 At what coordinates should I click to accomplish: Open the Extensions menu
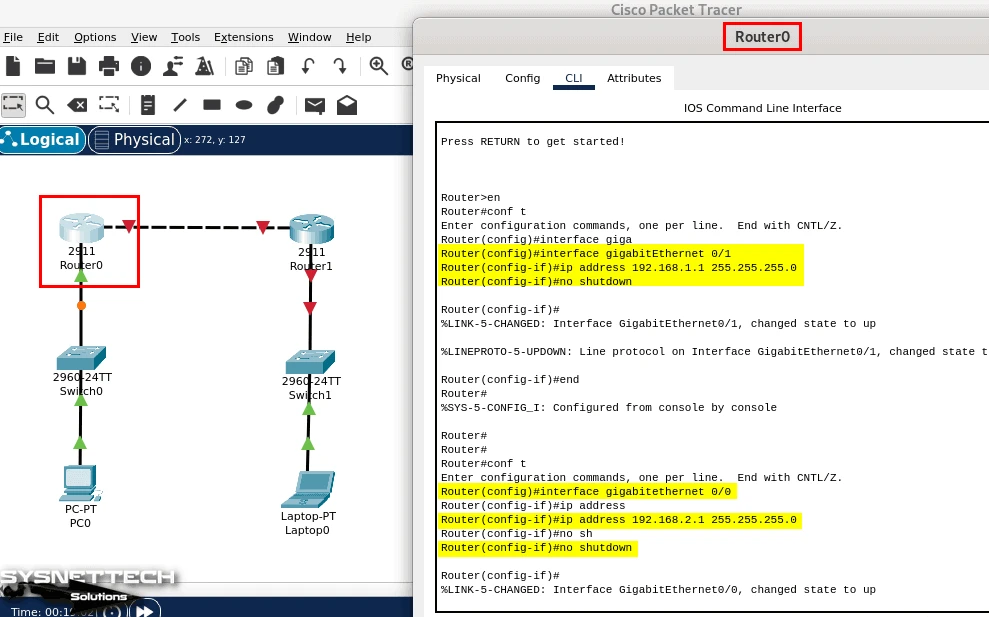click(x=243, y=37)
